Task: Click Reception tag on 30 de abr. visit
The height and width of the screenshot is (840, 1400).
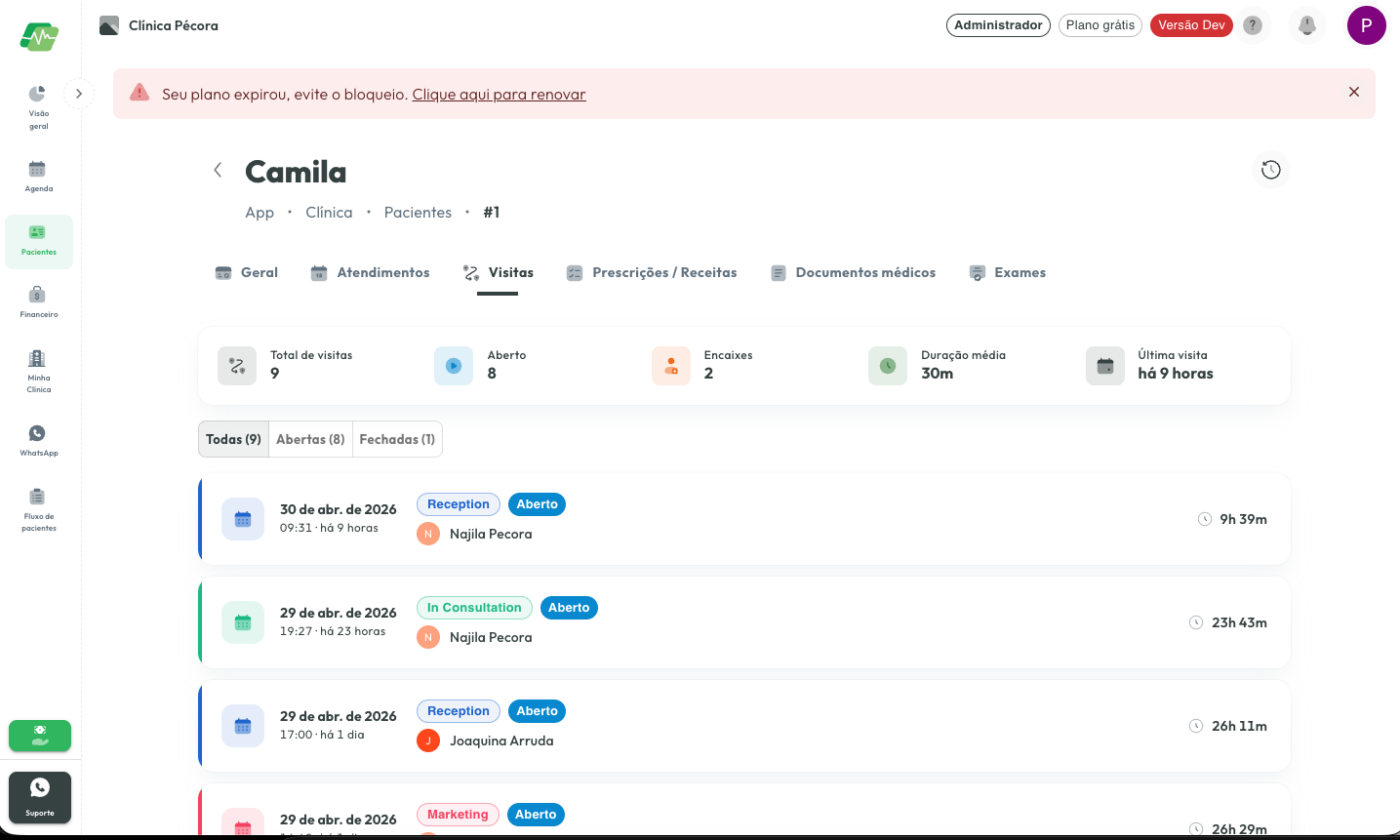Action: 459,504
